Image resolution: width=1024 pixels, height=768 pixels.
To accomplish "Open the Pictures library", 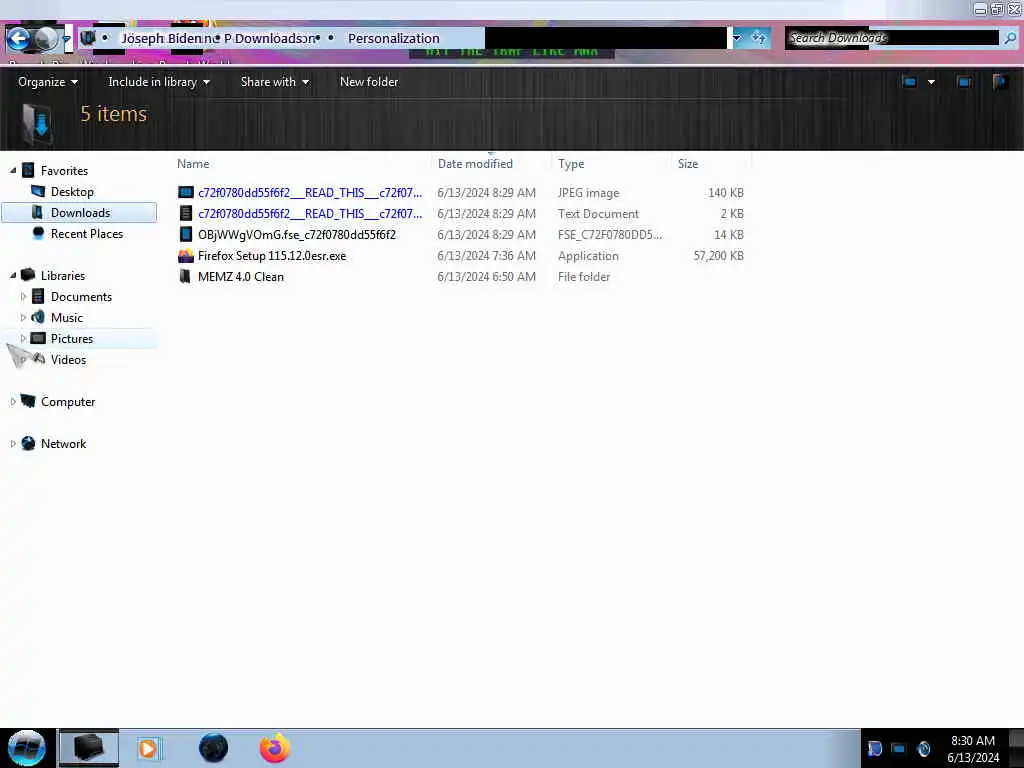I will pos(72,338).
